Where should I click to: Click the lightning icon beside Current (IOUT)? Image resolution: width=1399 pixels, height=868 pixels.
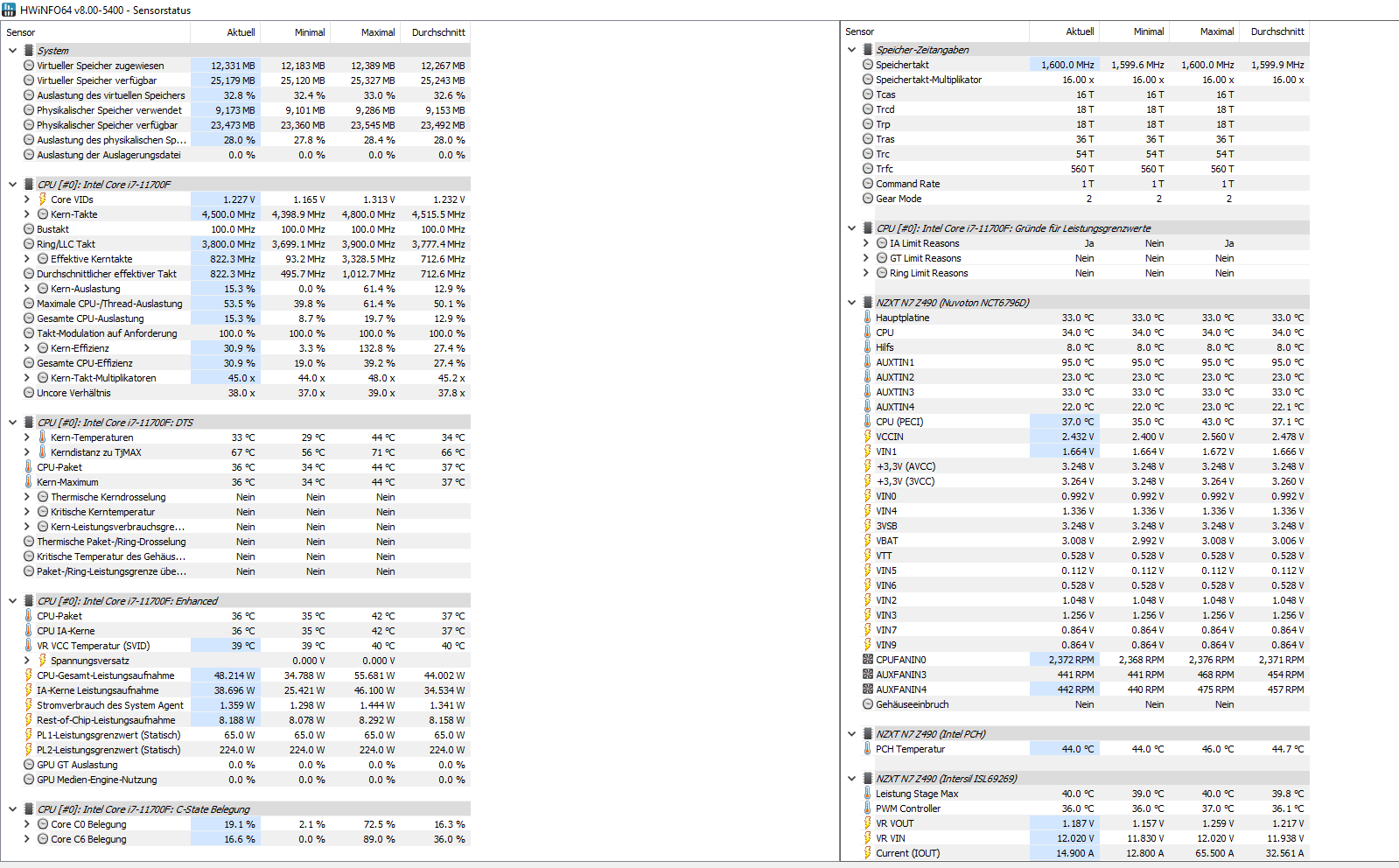(x=868, y=853)
